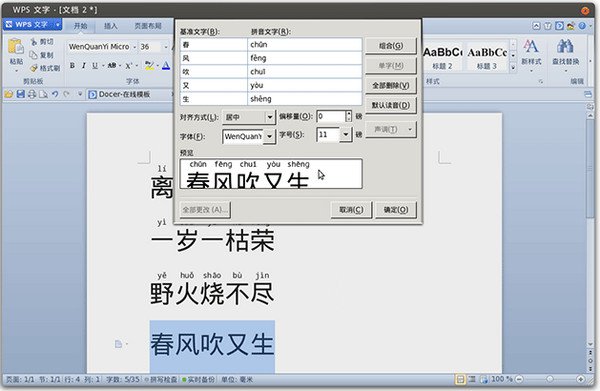Click the 组合(G) combine button

pos(391,46)
